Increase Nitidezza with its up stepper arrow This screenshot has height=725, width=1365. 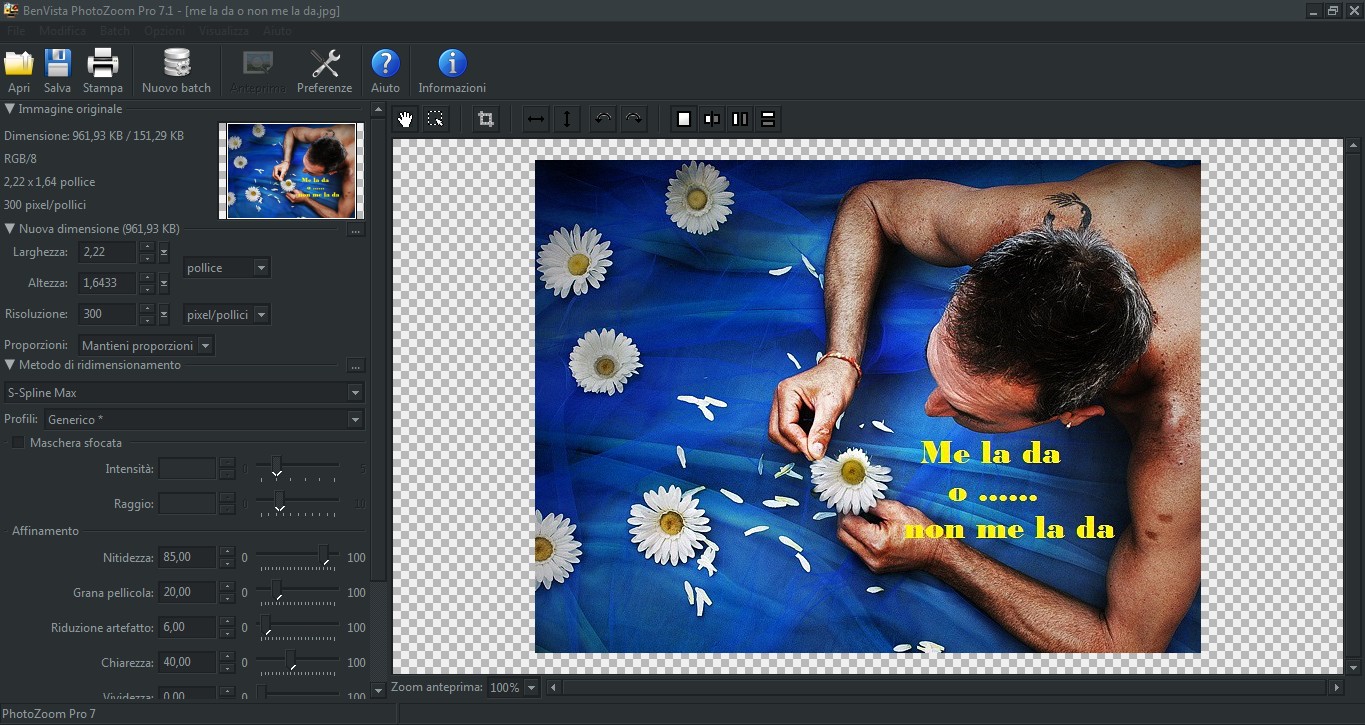[227, 551]
